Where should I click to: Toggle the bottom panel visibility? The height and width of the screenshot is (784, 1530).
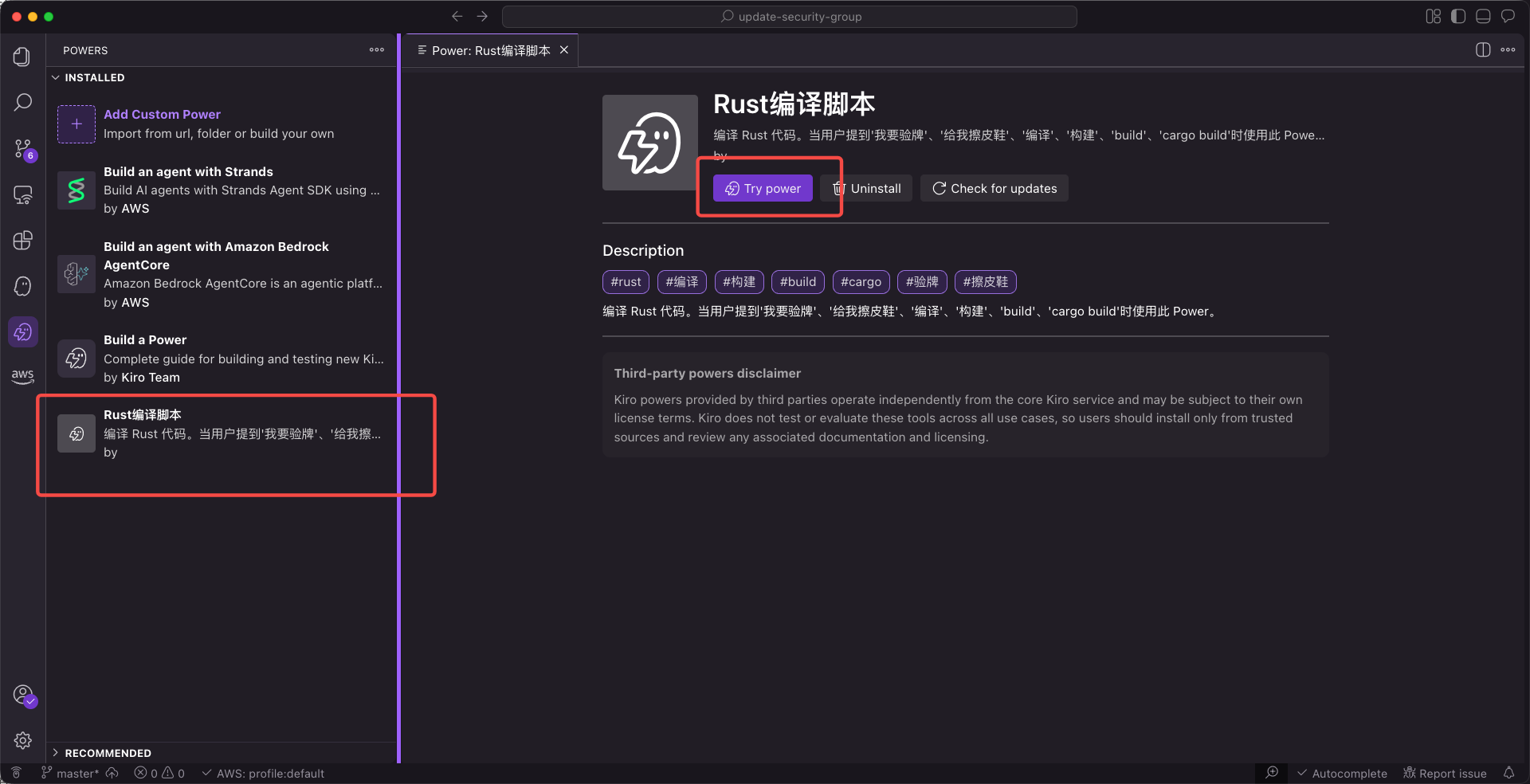click(1483, 17)
